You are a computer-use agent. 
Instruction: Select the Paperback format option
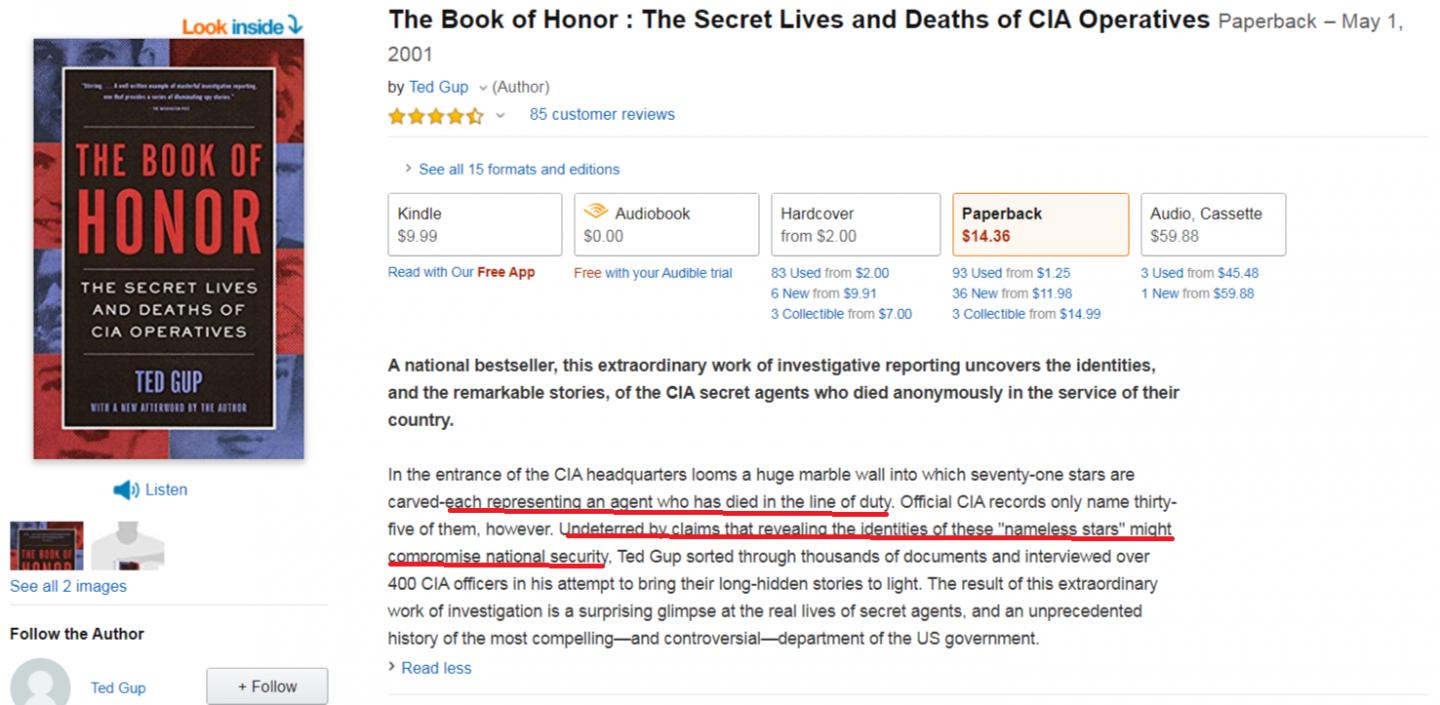click(1040, 224)
